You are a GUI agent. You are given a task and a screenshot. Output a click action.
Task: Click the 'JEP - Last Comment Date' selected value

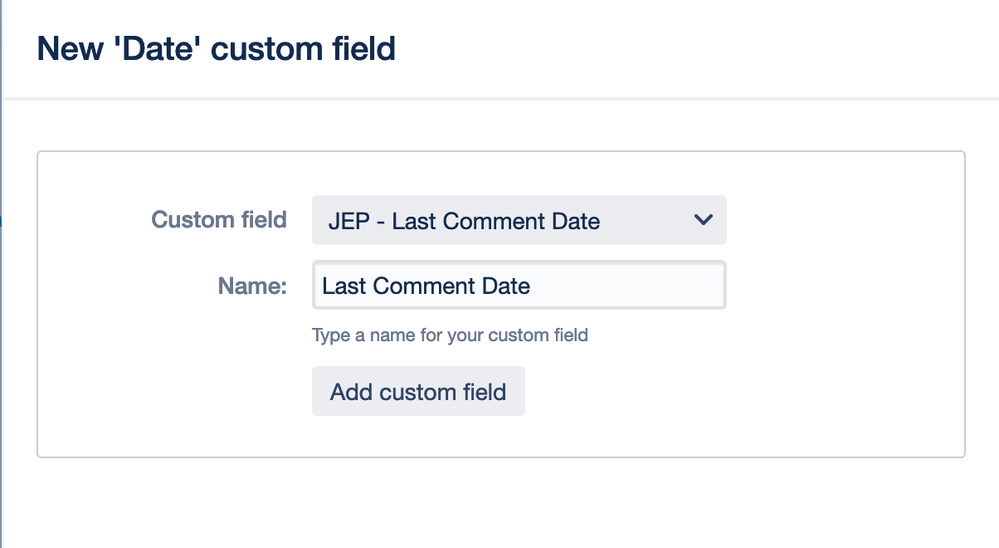click(464, 221)
